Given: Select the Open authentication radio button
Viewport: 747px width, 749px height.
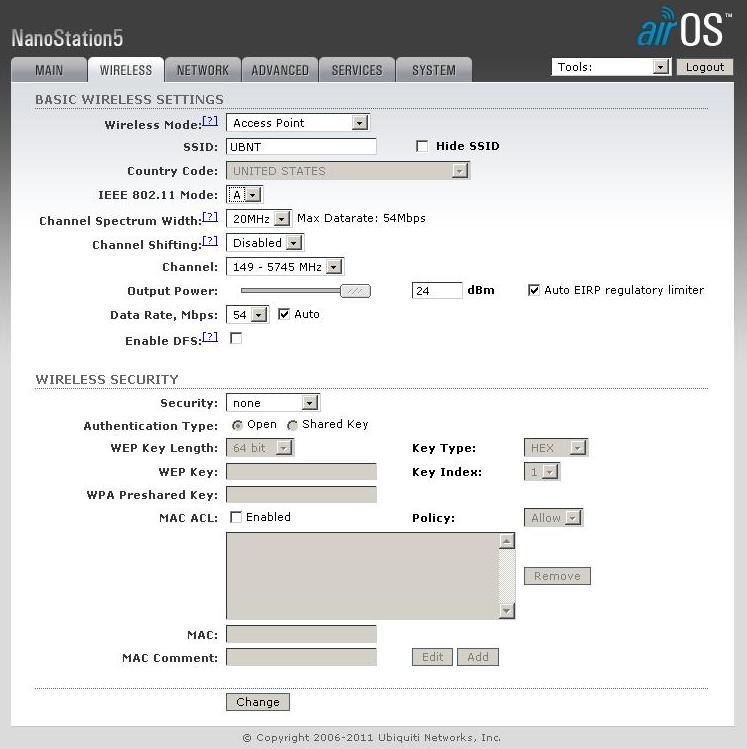Looking at the screenshot, I should [x=237, y=425].
